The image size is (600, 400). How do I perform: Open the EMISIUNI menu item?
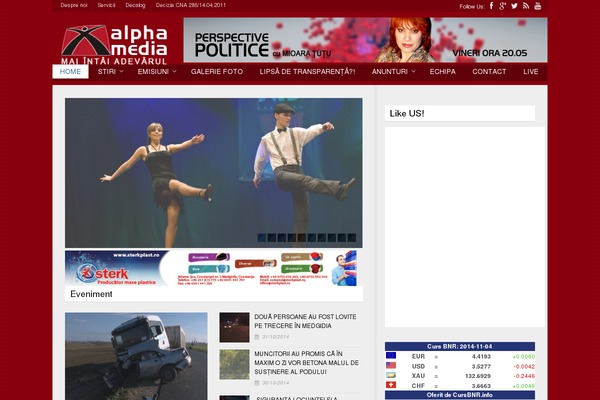pyautogui.click(x=153, y=72)
